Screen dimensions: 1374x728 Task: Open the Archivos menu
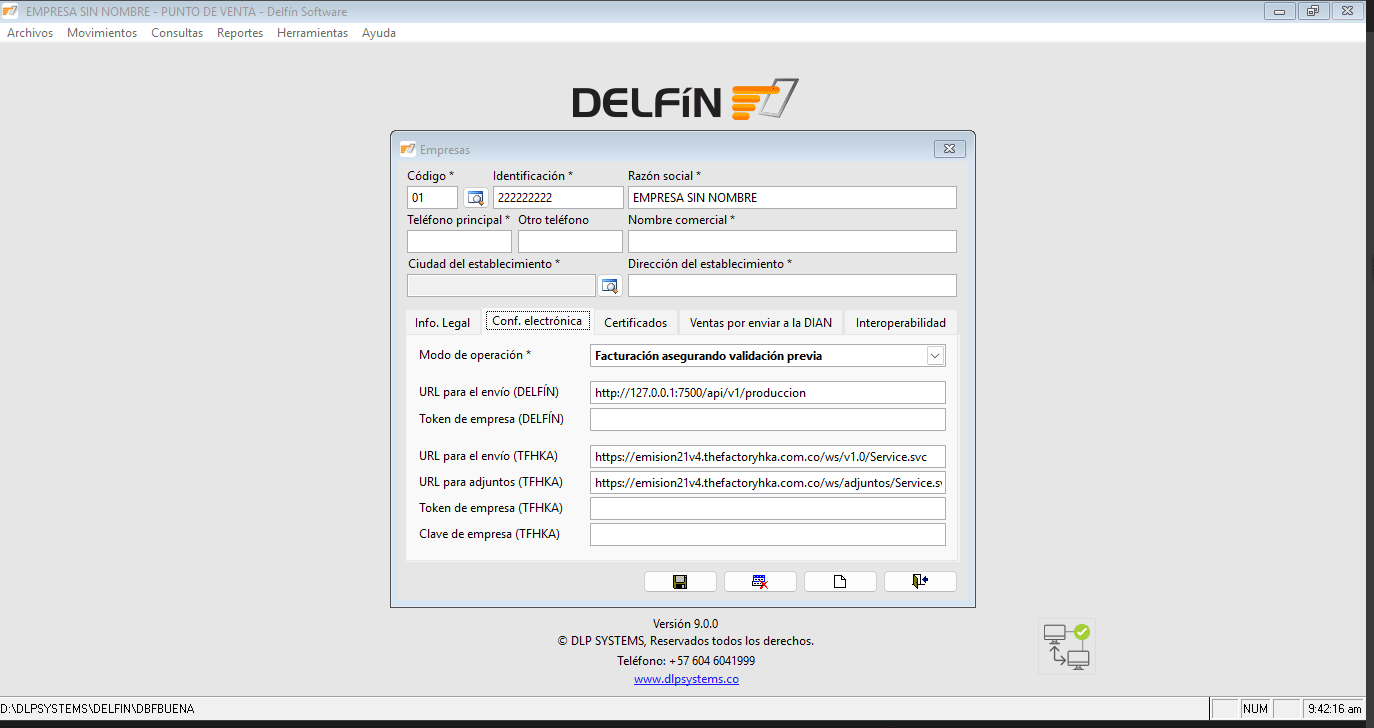click(30, 33)
